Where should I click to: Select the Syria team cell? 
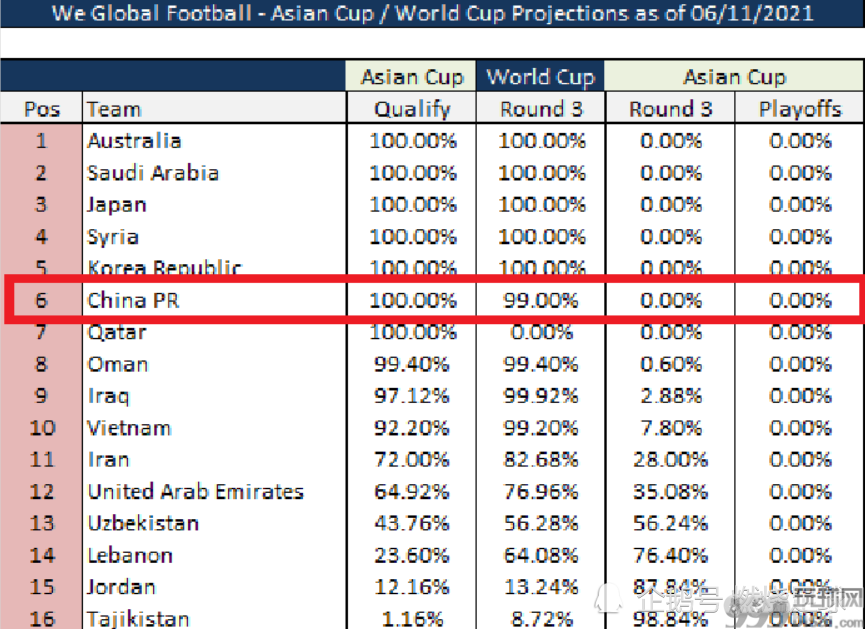215,237
